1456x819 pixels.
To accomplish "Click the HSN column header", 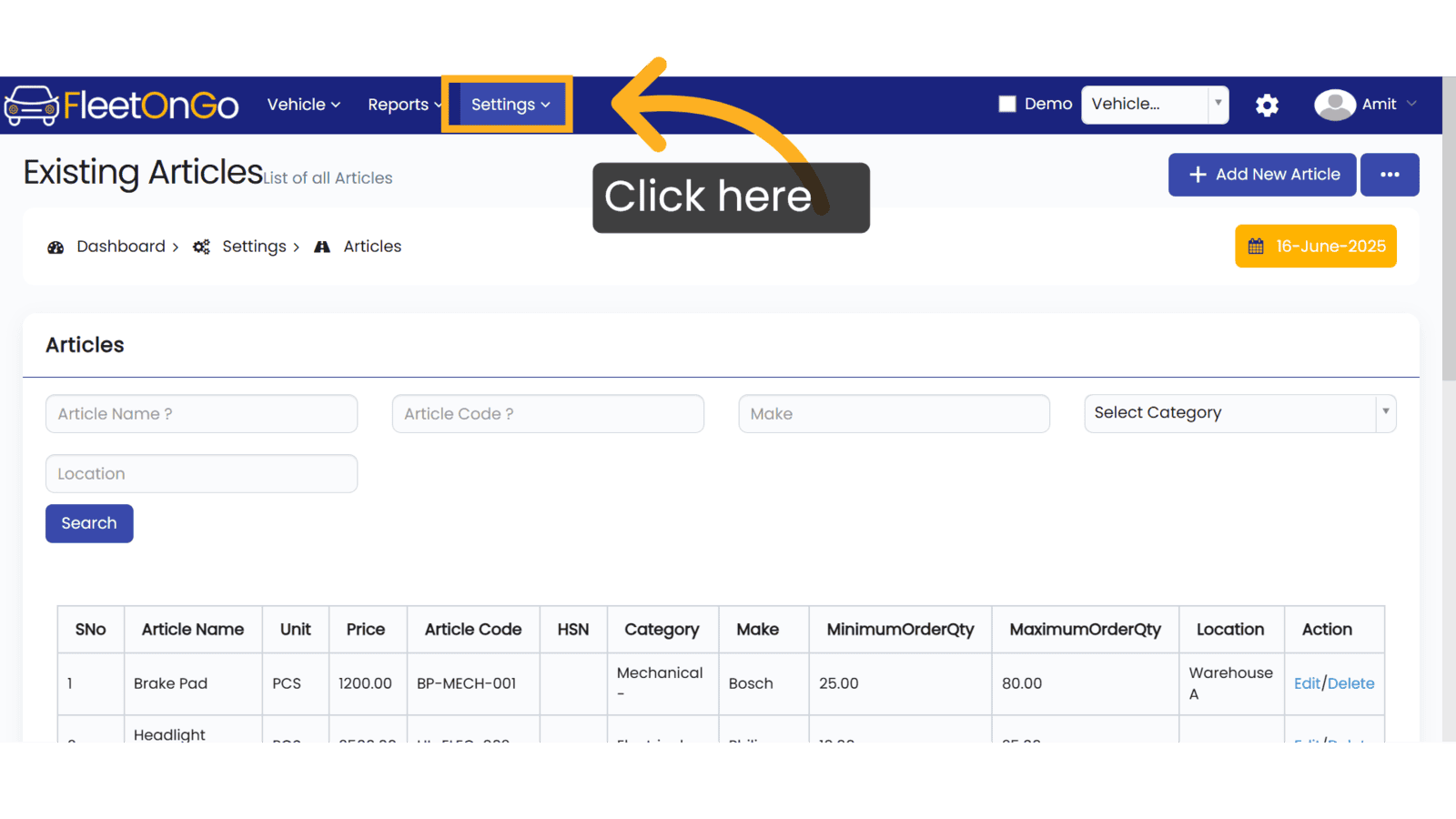I will pos(573,630).
